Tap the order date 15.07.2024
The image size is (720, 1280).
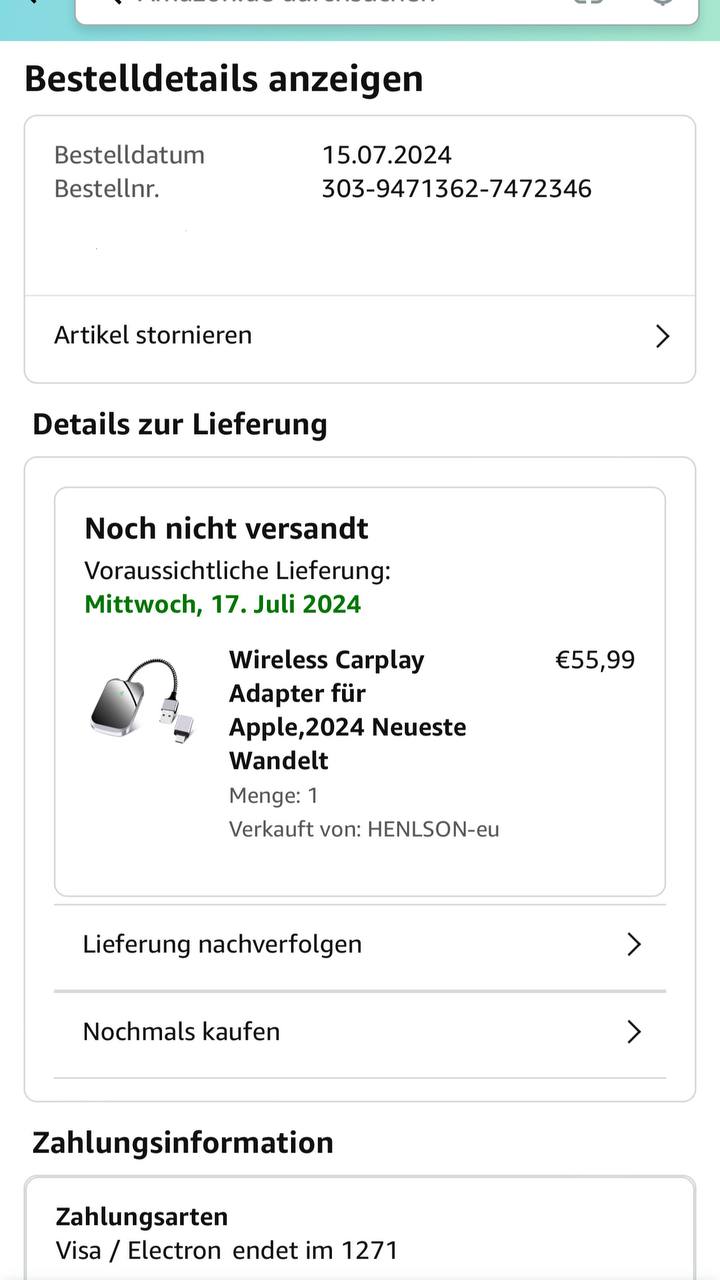(x=386, y=155)
